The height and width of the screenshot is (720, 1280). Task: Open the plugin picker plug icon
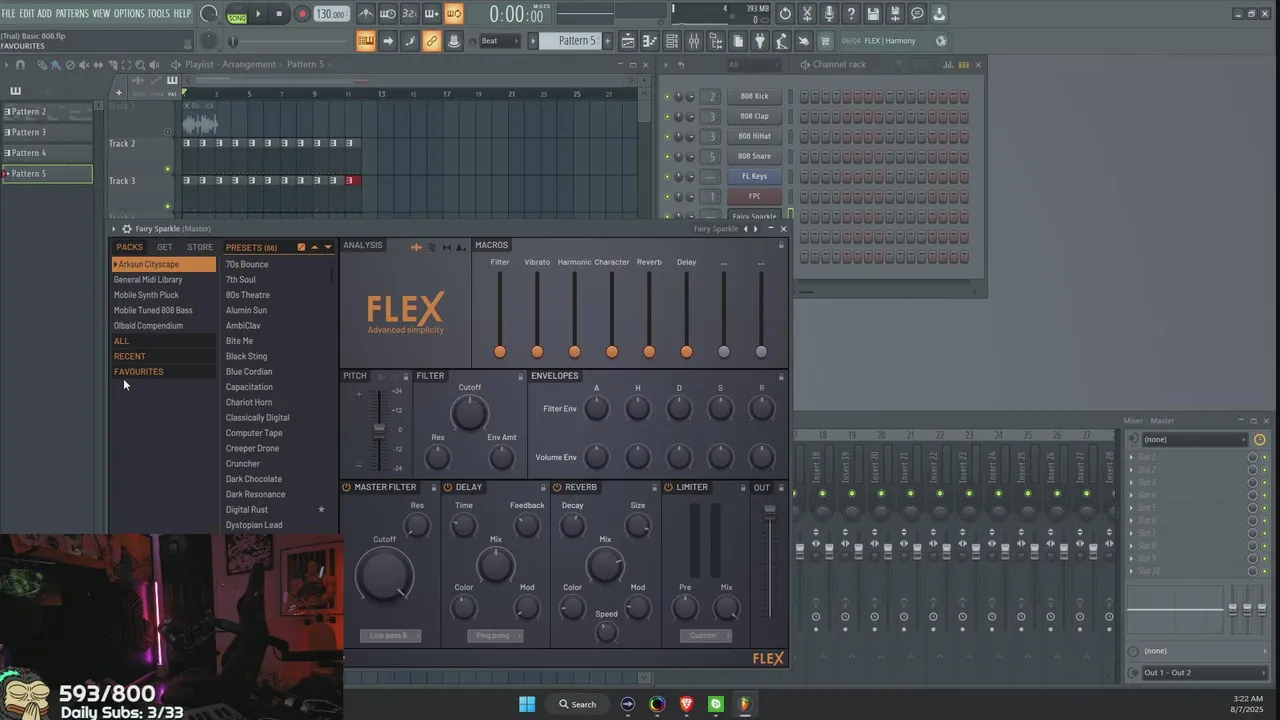[x=760, y=41]
